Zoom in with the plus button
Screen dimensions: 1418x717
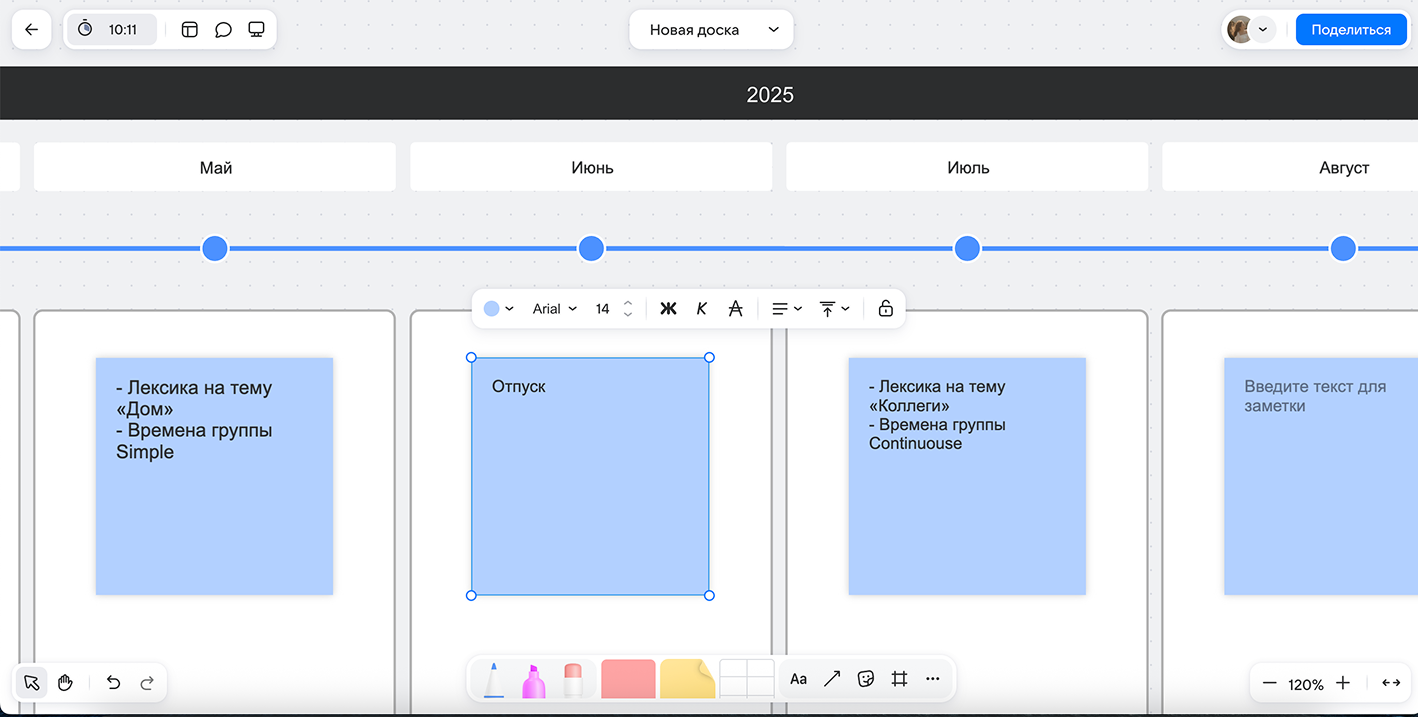click(1343, 683)
